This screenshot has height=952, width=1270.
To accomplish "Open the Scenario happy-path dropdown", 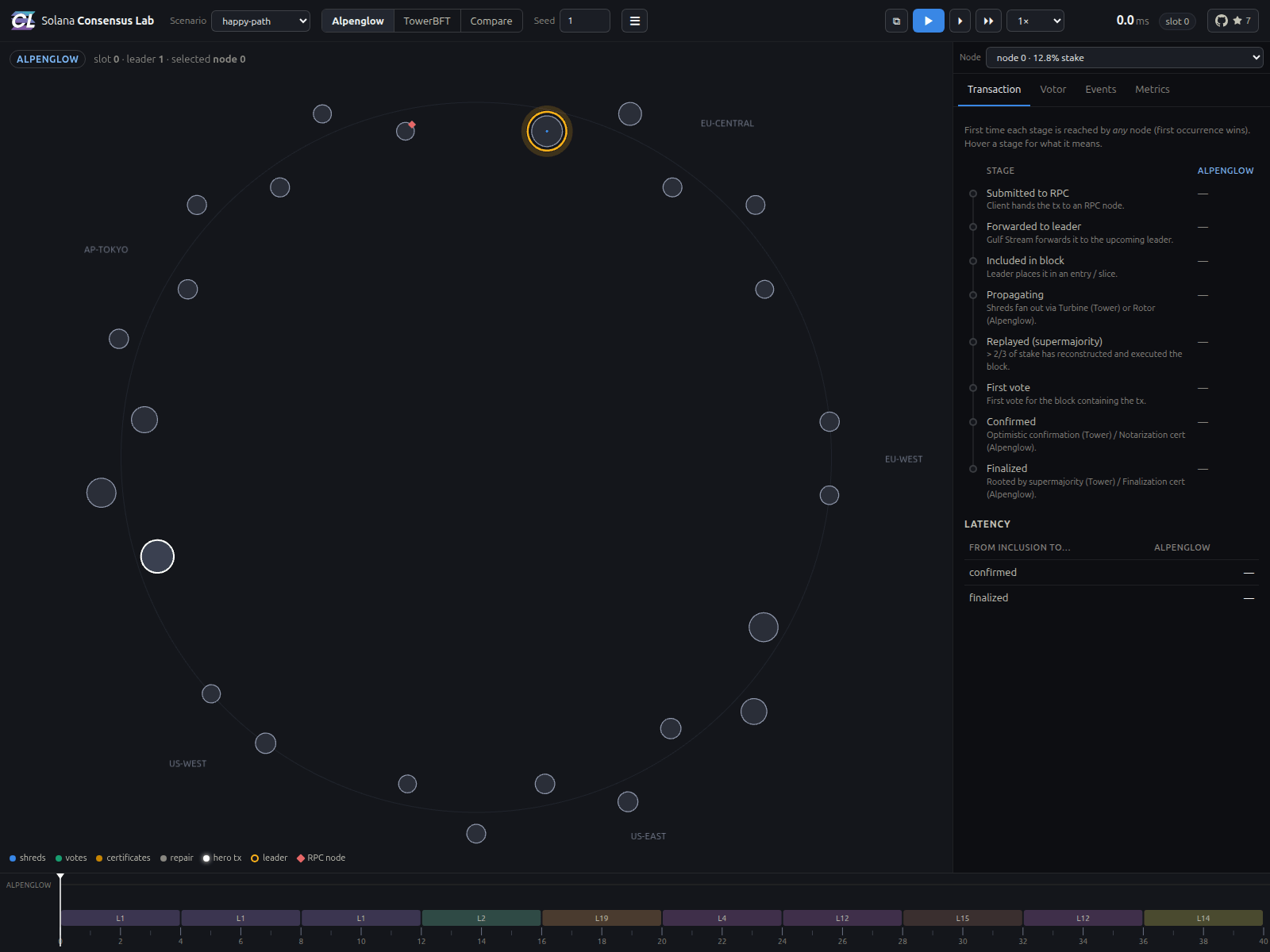I will [260, 21].
